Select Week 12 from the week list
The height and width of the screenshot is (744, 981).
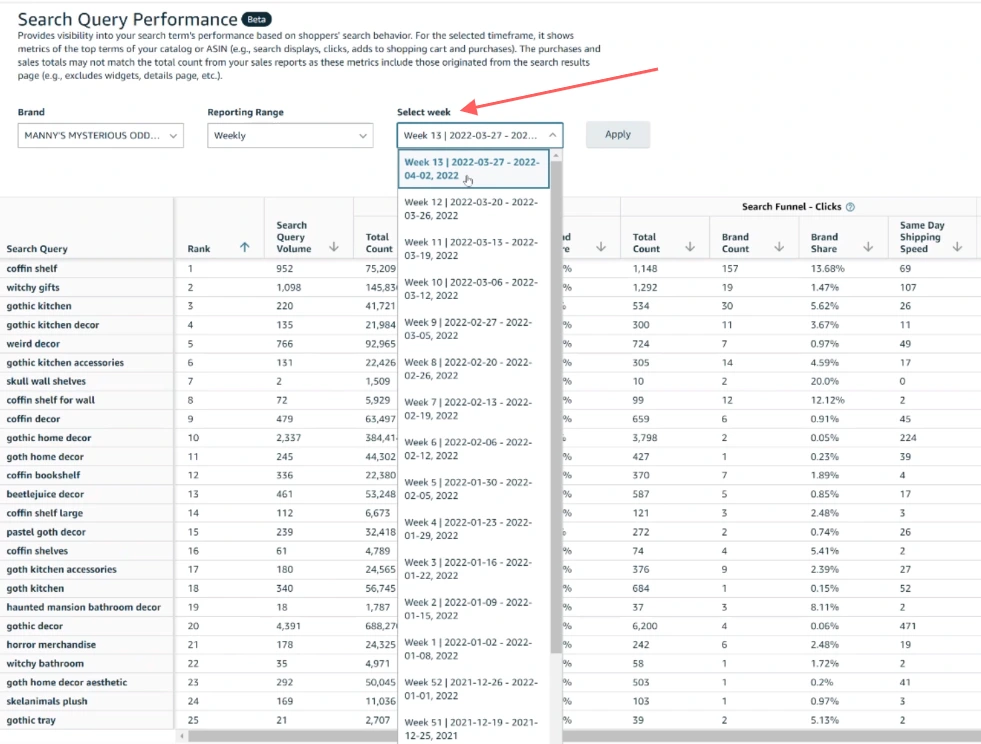(472, 207)
